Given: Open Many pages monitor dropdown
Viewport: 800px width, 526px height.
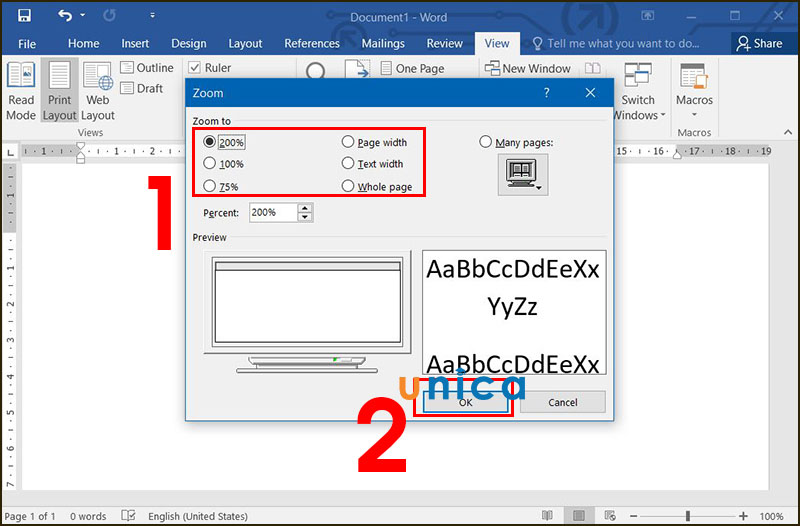Looking at the screenshot, I should click(523, 174).
